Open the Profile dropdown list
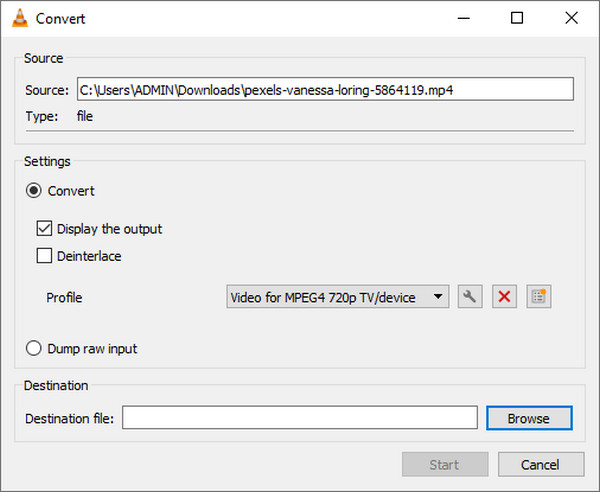The height and width of the screenshot is (492, 600). click(338, 297)
